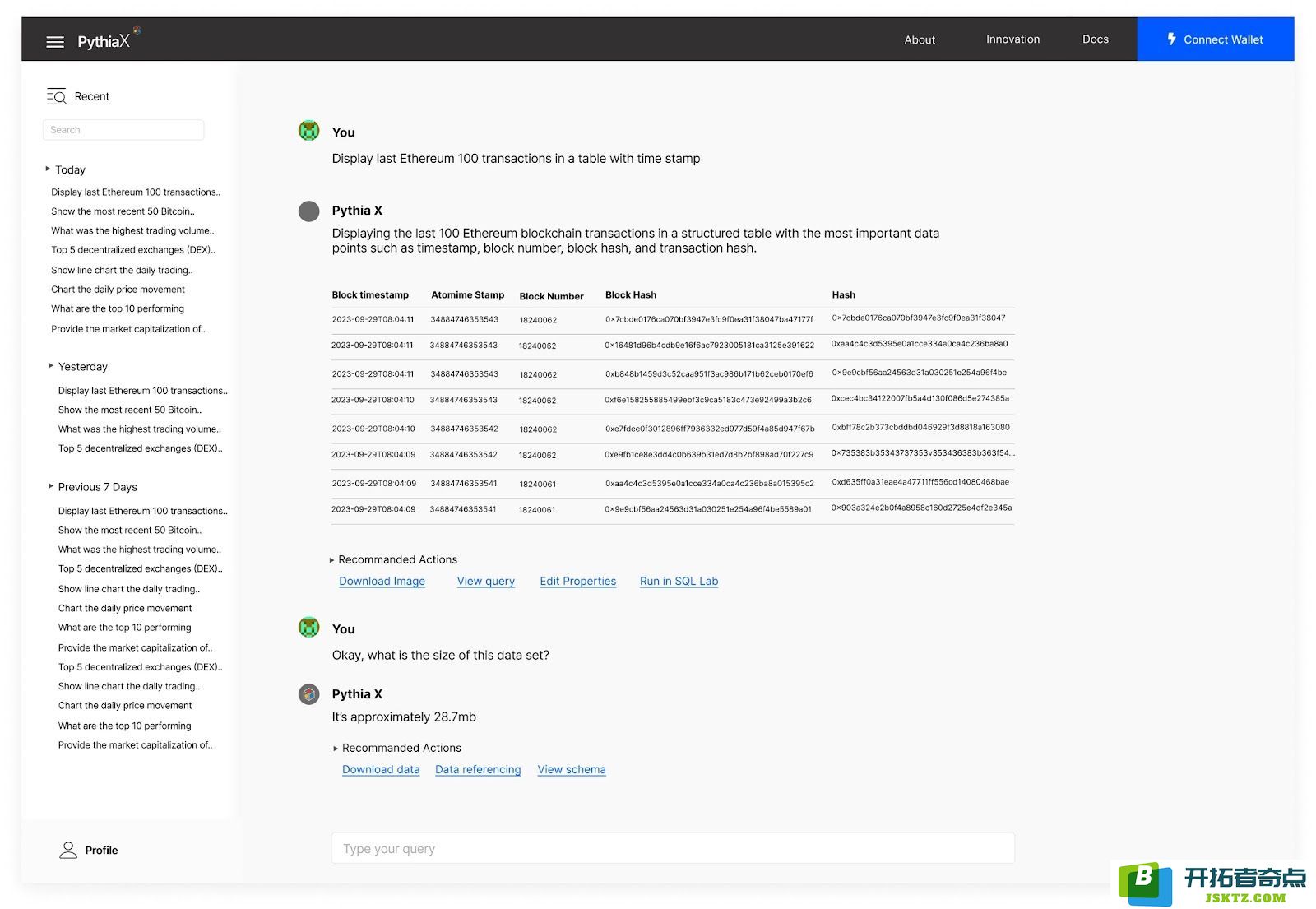Click the first green user avatar

coord(308,130)
